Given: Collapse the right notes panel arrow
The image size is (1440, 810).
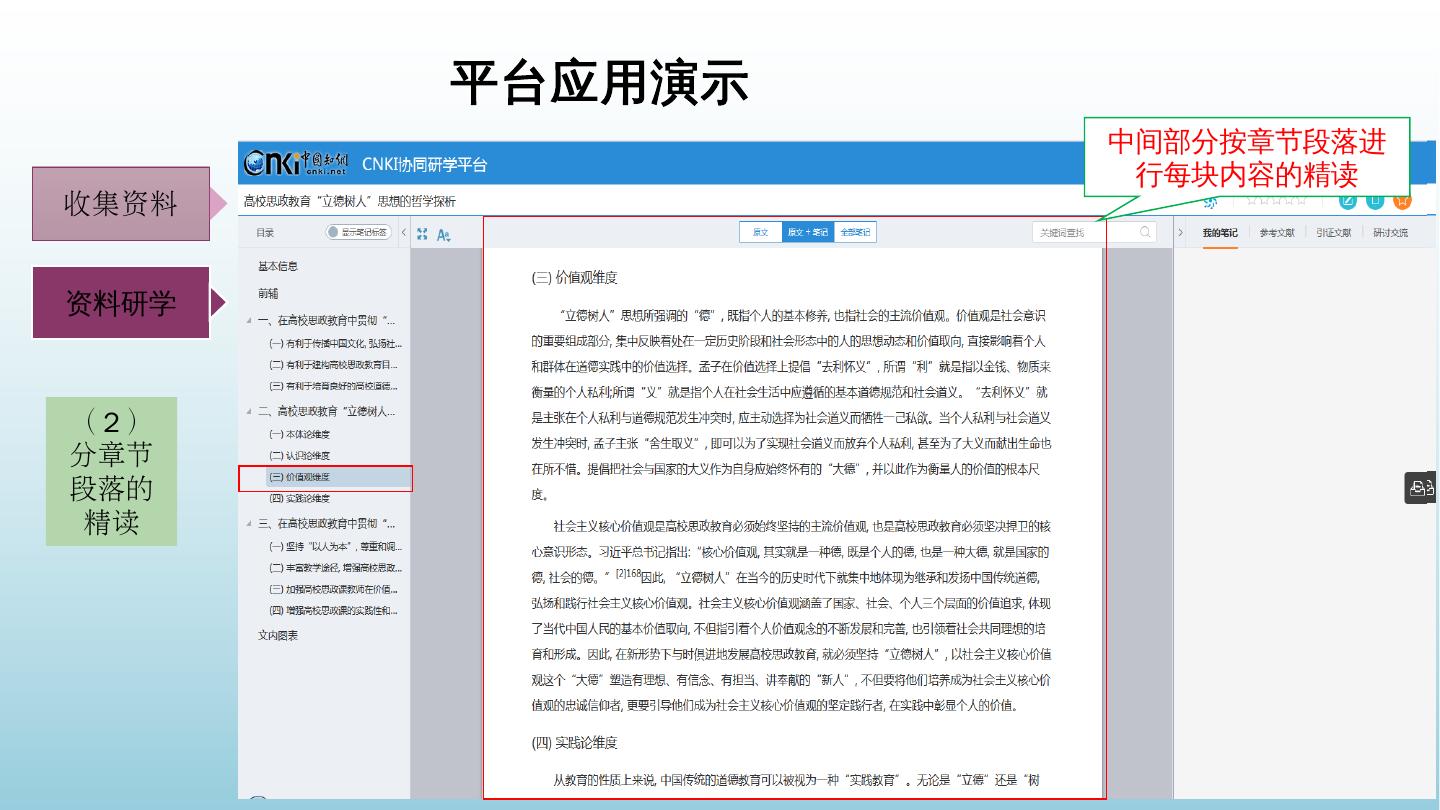Looking at the screenshot, I should (x=1181, y=233).
